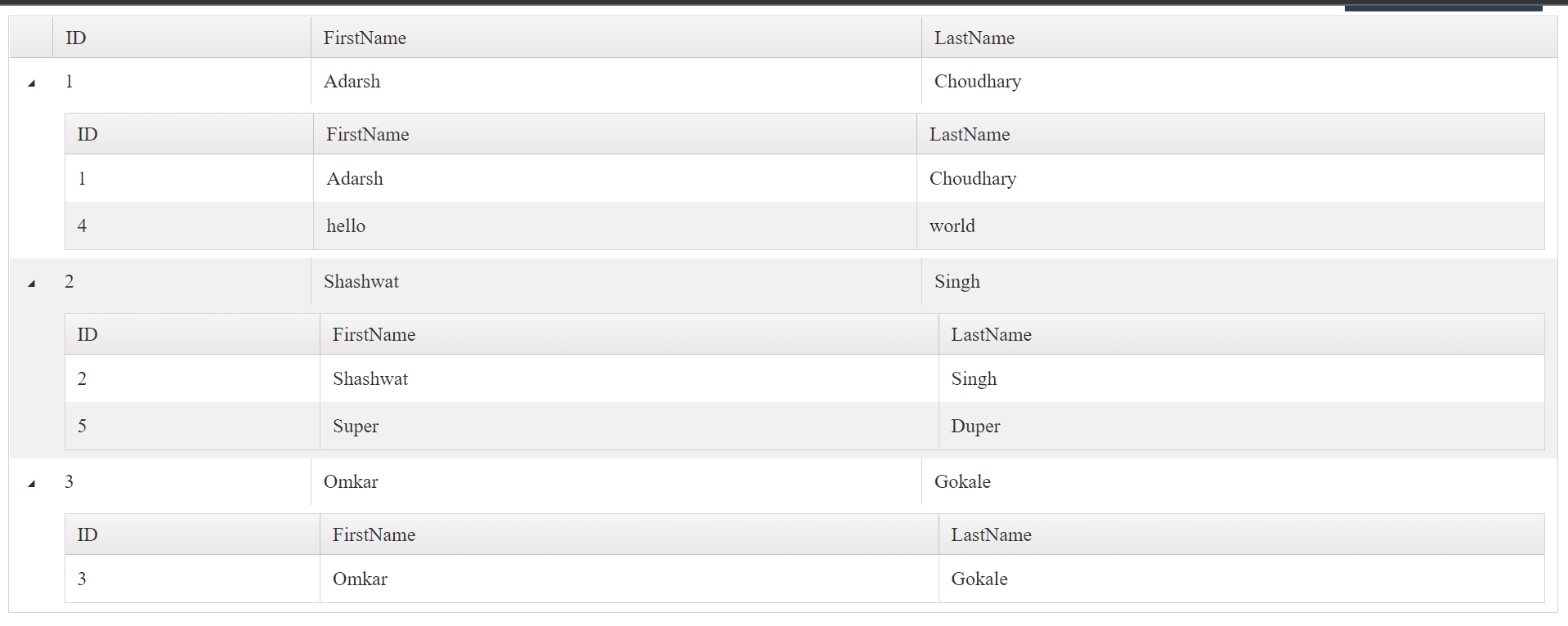Click LastName header in Adarsh's detail grid
Viewport: 1568px width, 626px height.
pyautogui.click(x=970, y=134)
